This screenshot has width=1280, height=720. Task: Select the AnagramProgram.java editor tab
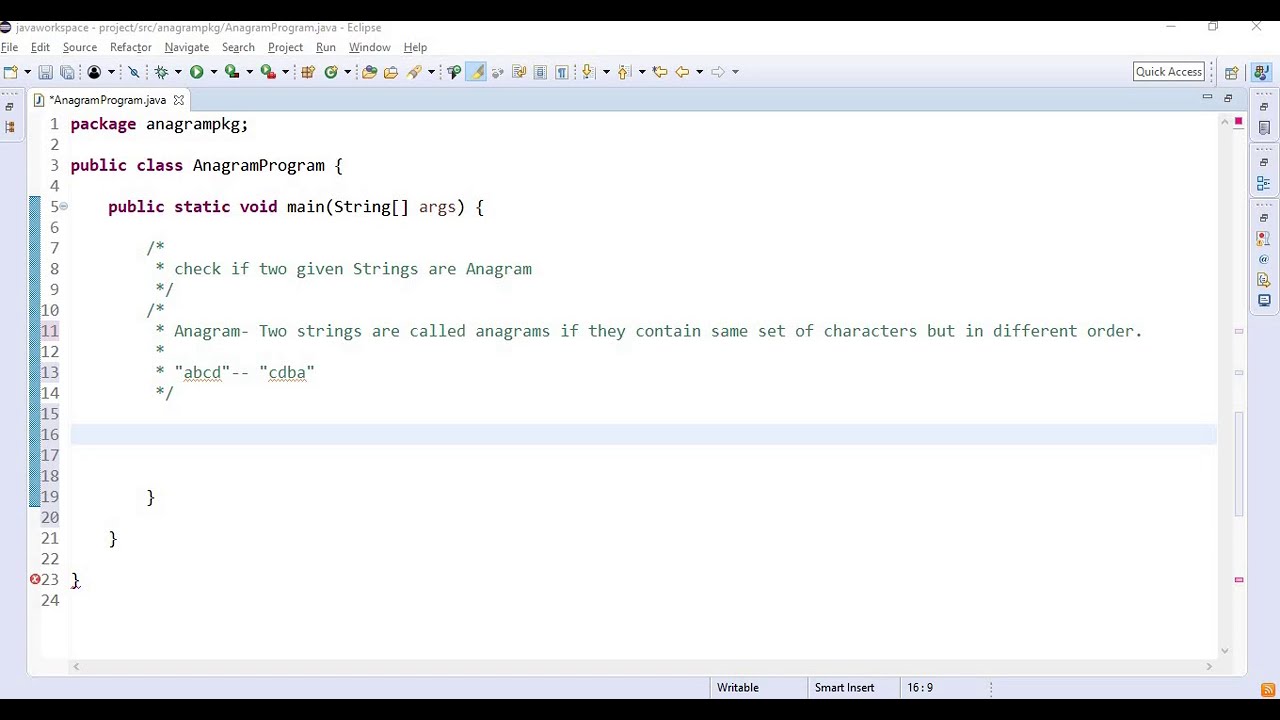tap(107, 100)
